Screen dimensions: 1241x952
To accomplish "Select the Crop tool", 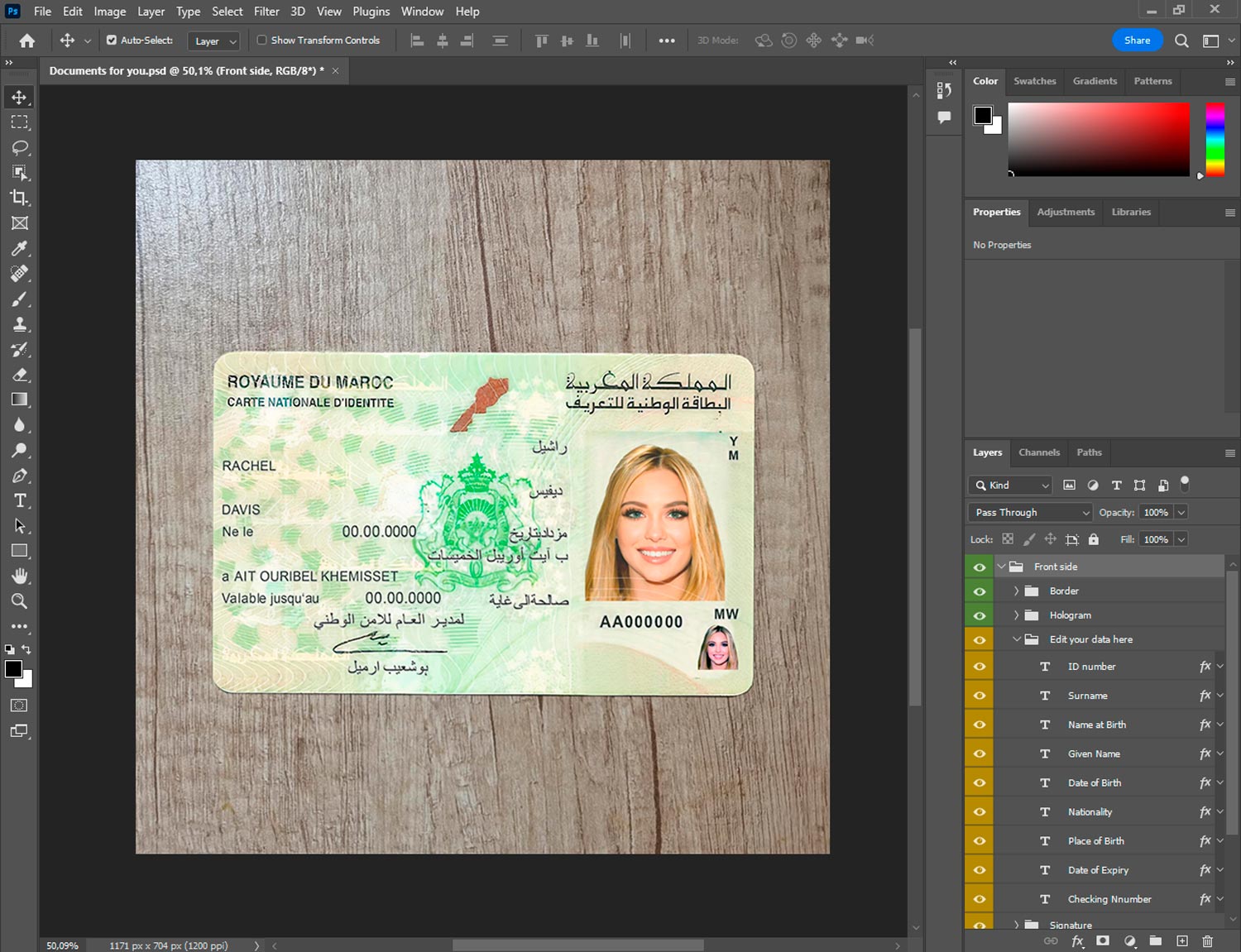I will pyautogui.click(x=20, y=198).
